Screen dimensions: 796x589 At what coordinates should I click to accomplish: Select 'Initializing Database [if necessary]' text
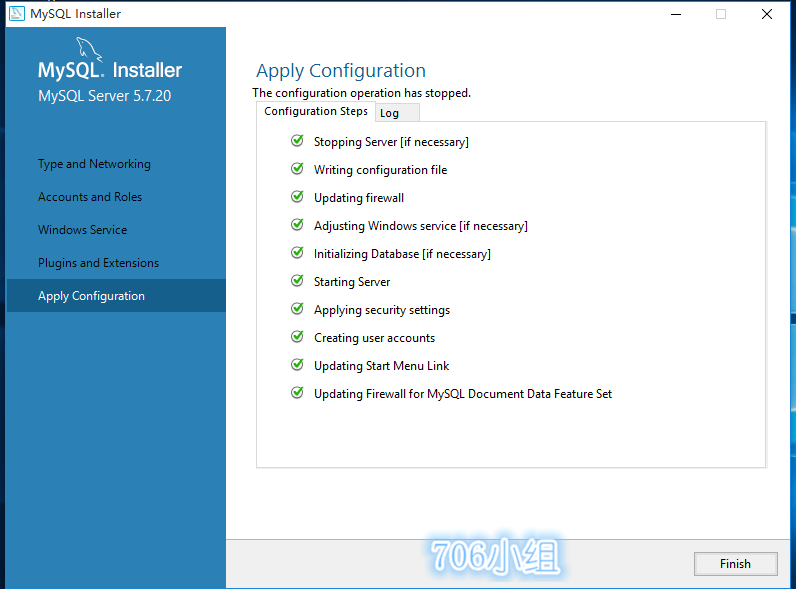click(x=403, y=254)
